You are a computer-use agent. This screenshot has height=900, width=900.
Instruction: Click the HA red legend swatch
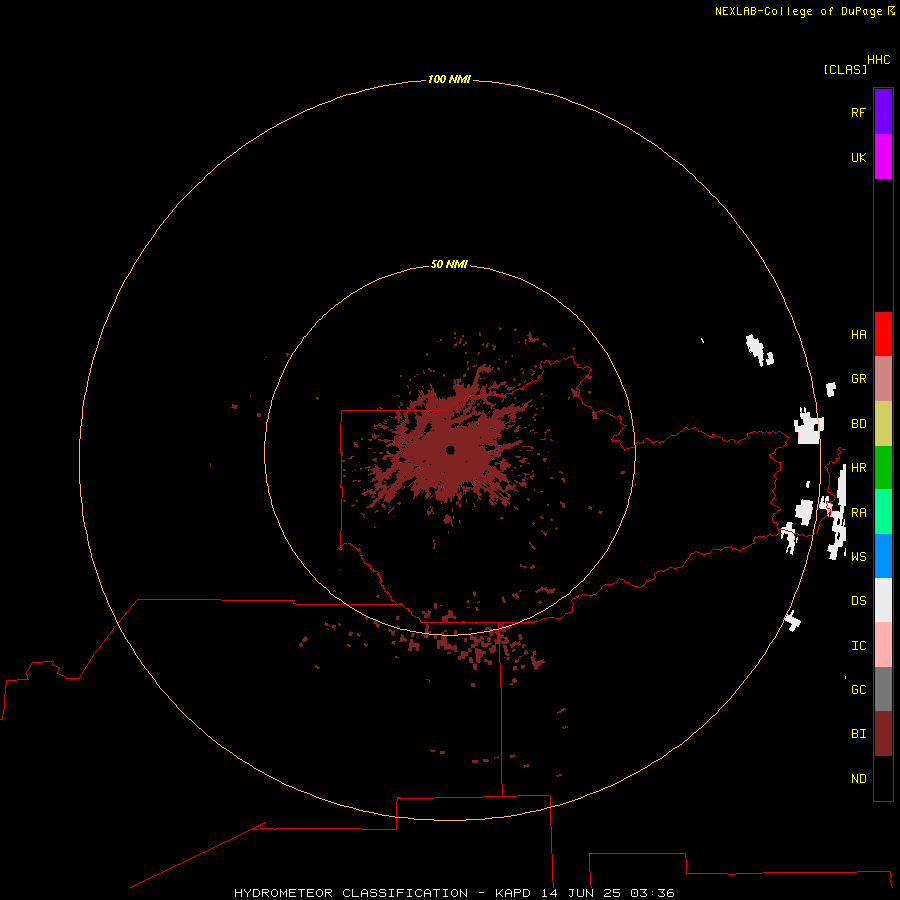click(883, 334)
